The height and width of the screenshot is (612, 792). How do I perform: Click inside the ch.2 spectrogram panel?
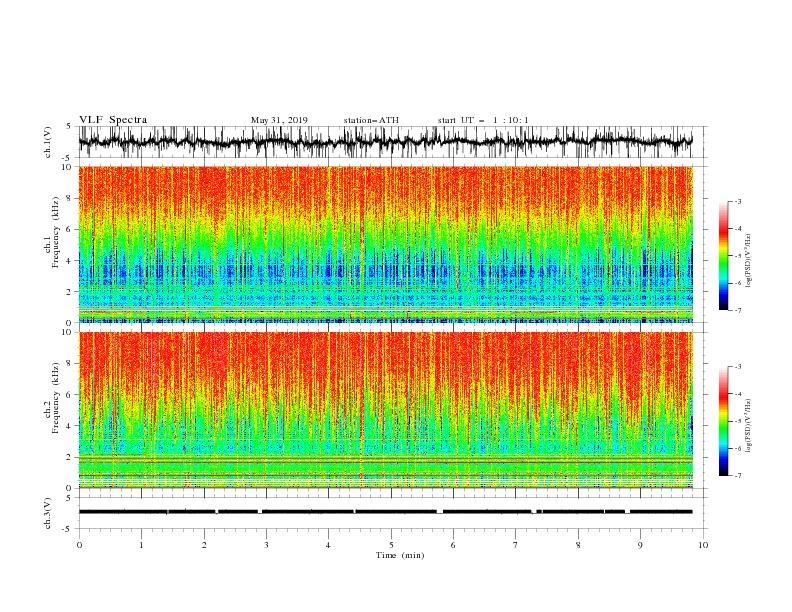pos(385,410)
